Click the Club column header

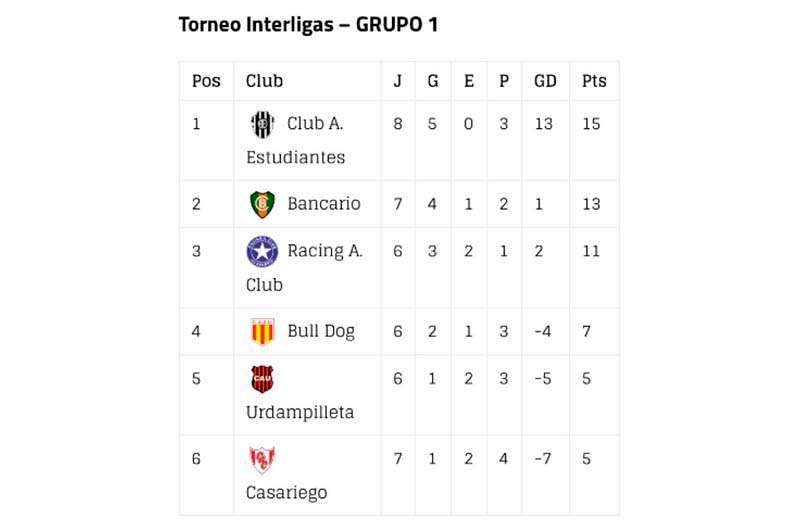pyautogui.click(x=264, y=81)
